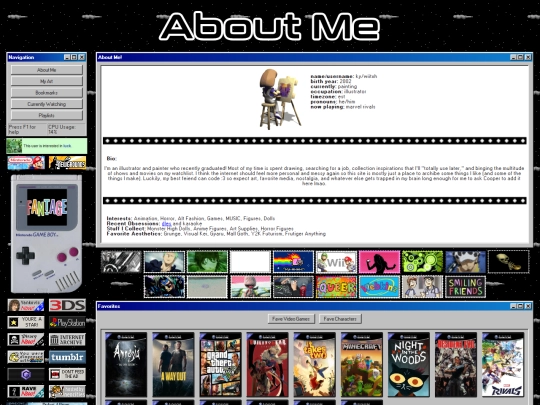Open About Me in Navigation
This screenshot has height=405, width=540.
coord(47,70)
